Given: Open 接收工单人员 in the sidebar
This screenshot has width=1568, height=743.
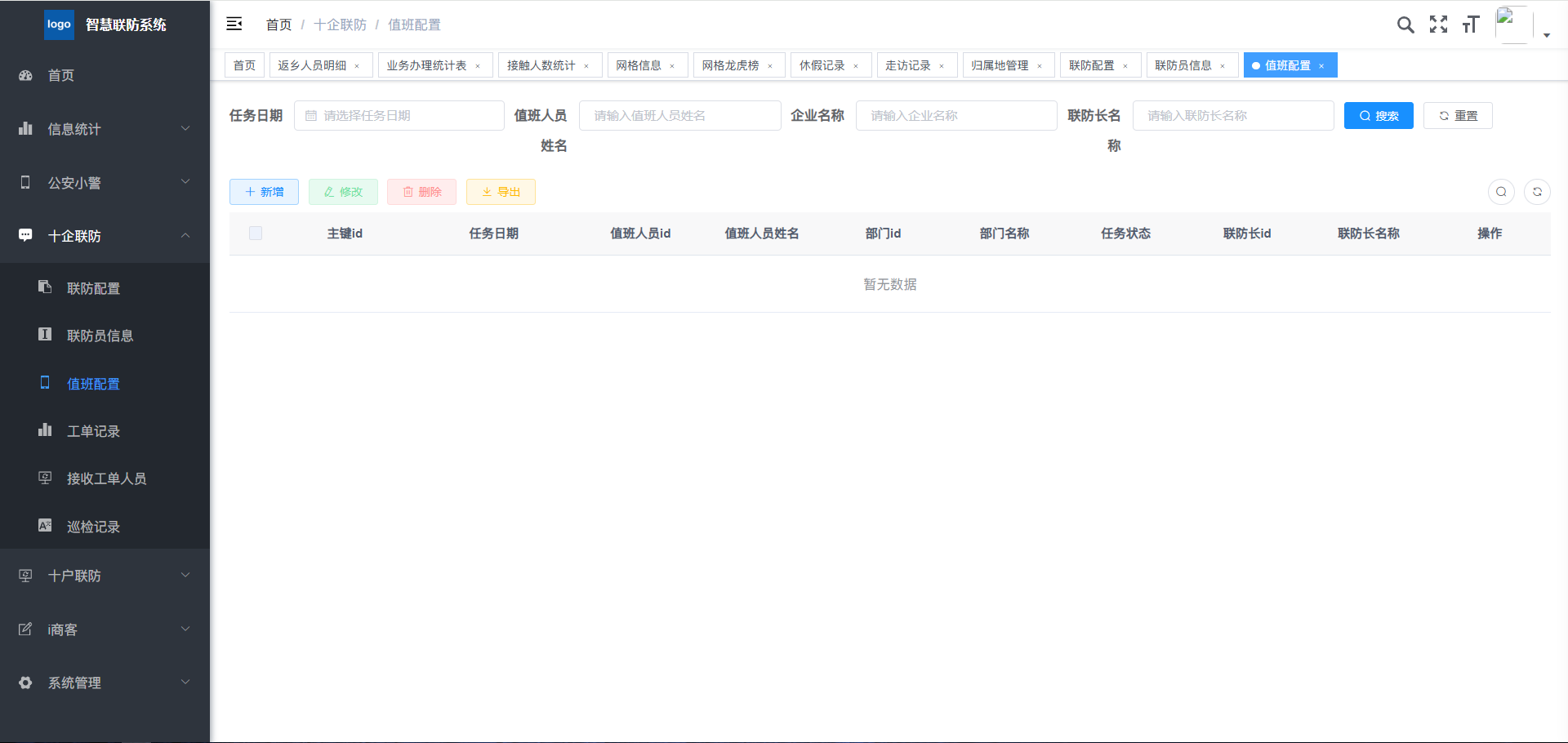Looking at the screenshot, I should tap(105, 478).
